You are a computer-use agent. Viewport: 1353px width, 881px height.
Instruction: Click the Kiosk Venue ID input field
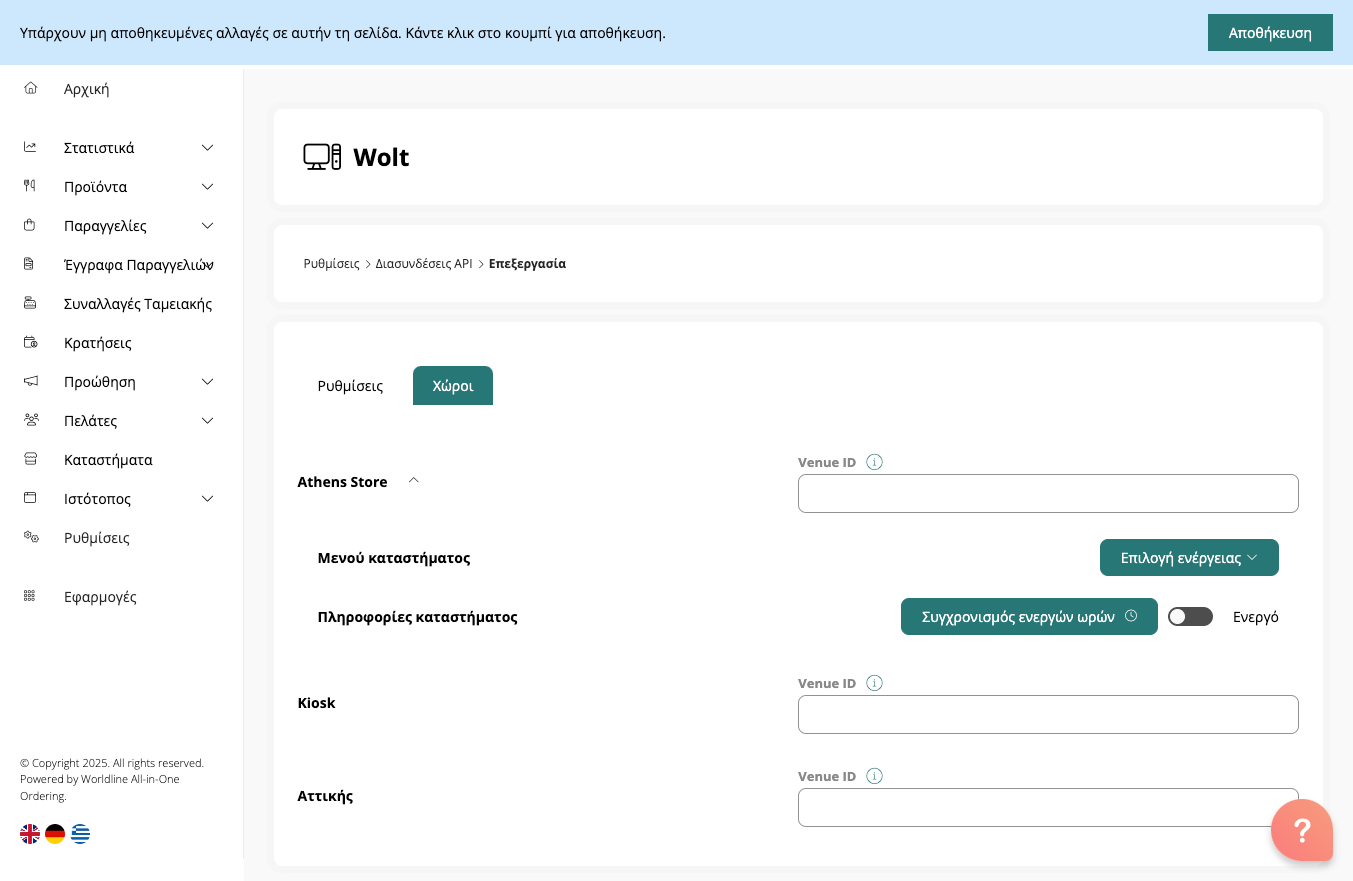[x=1047, y=715]
